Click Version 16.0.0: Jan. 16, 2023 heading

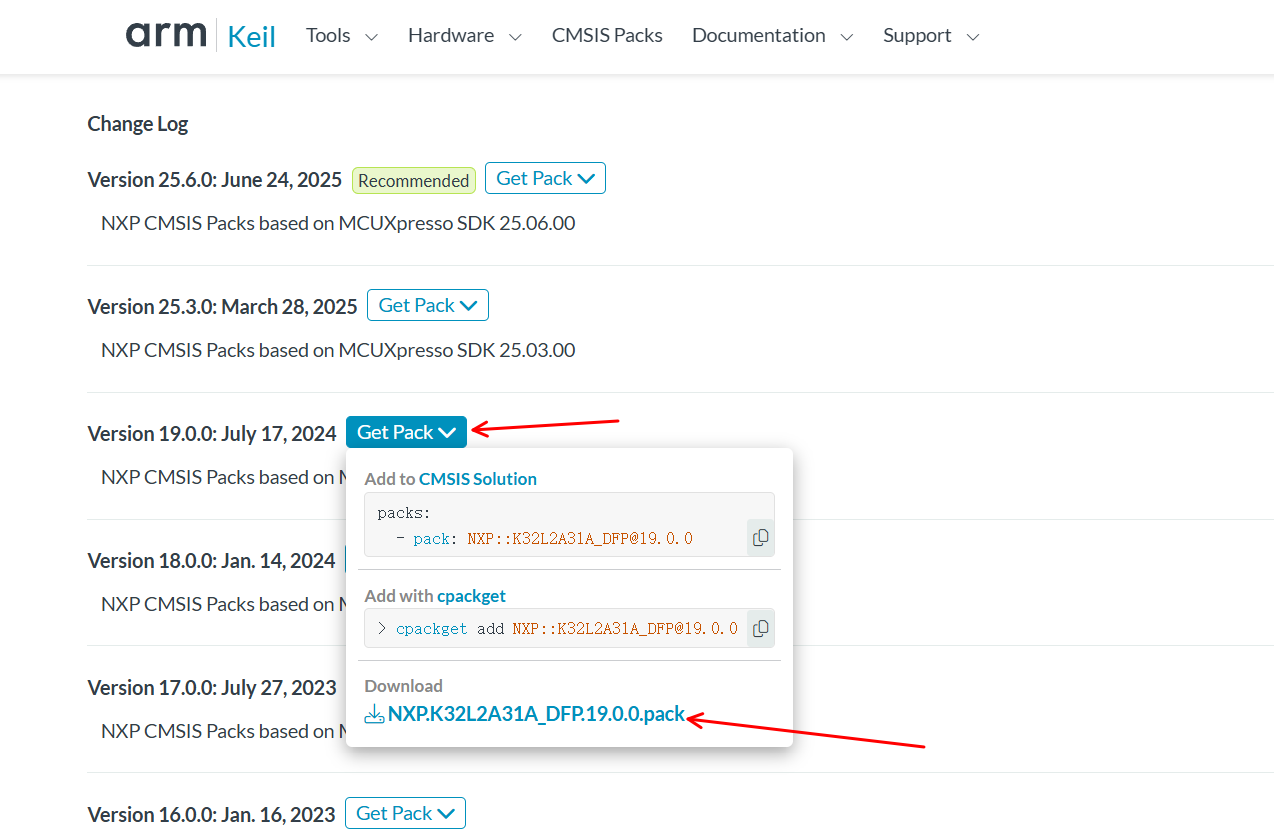211,815
